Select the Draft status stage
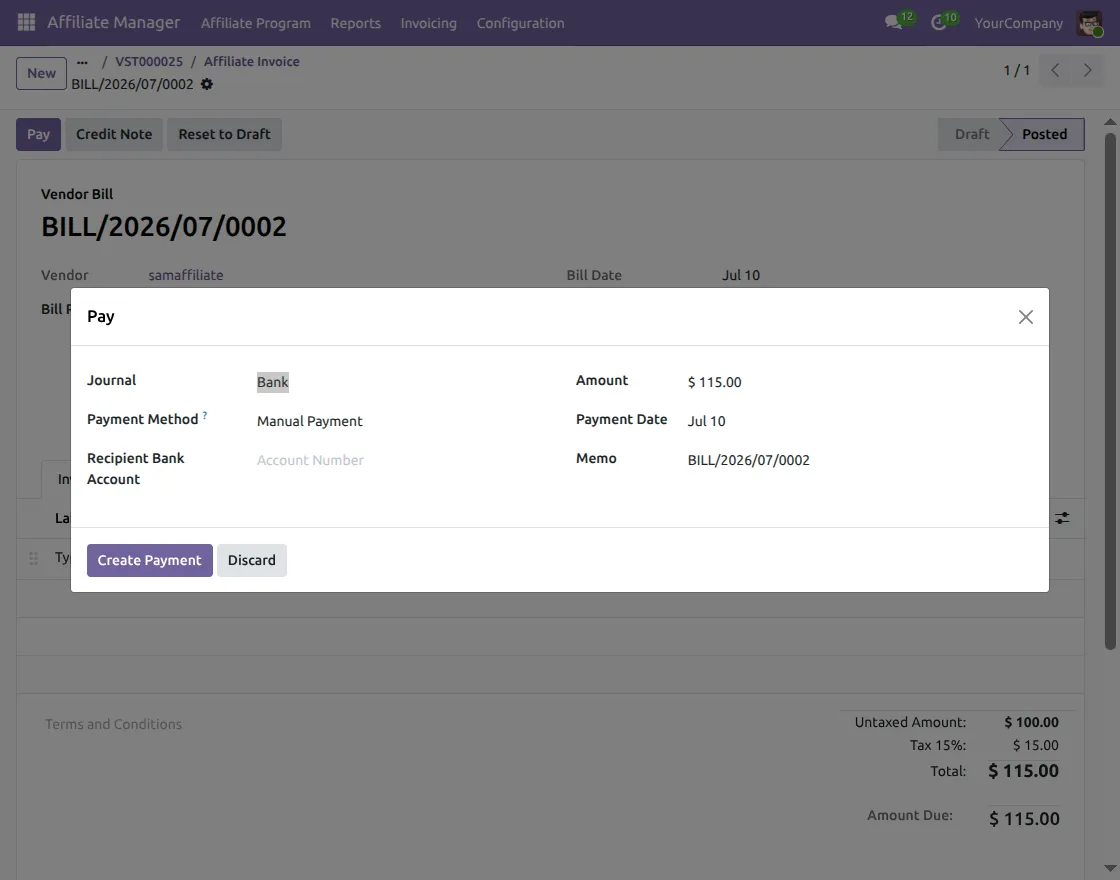The height and width of the screenshot is (880, 1120). tap(971, 134)
